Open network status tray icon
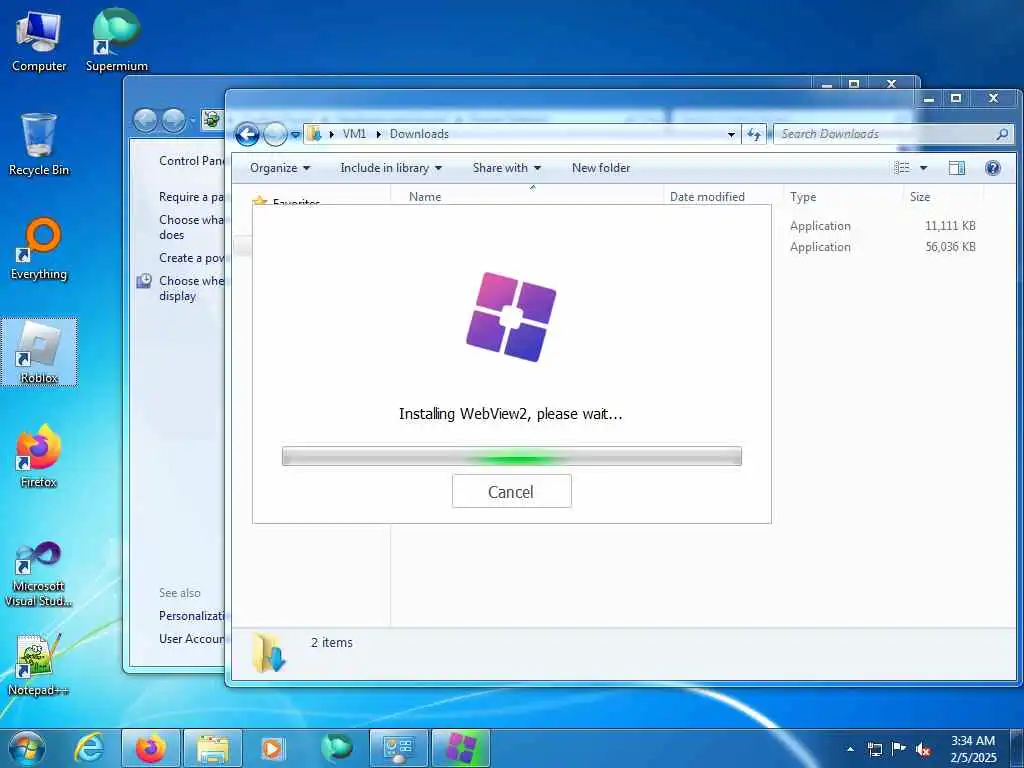 (874, 749)
